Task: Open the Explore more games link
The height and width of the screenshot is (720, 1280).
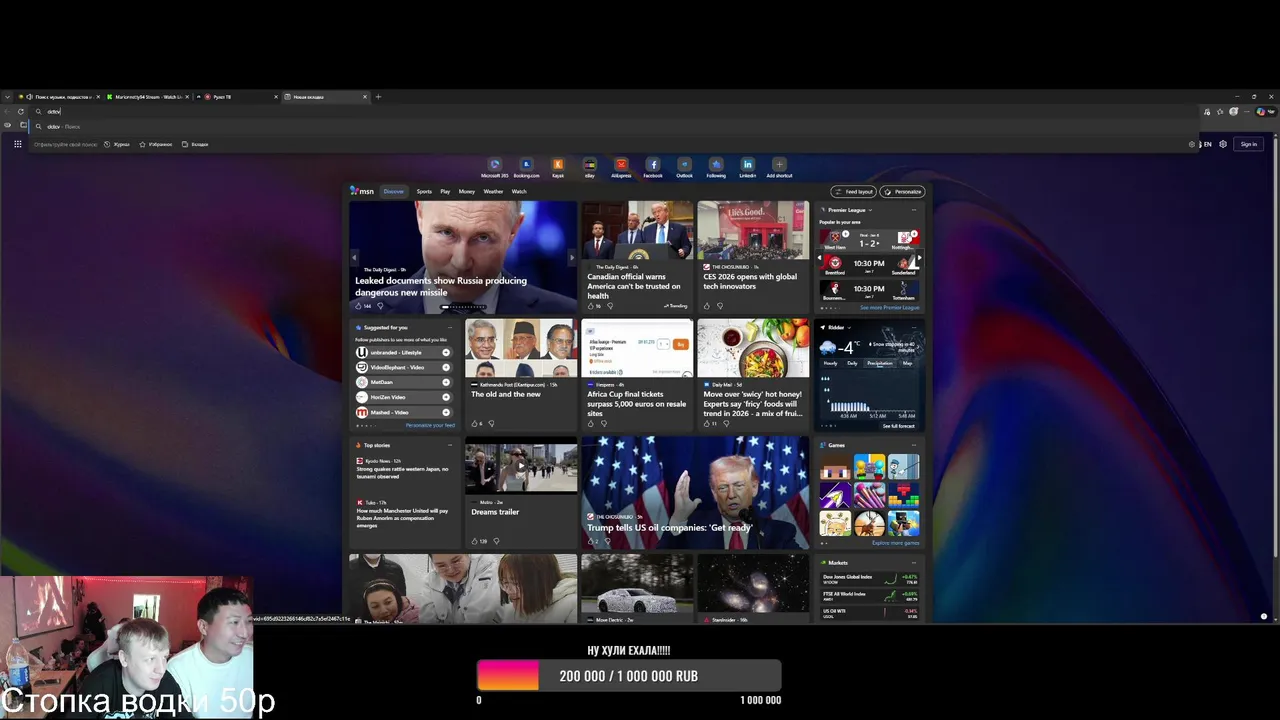Action: tap(895, 543)
